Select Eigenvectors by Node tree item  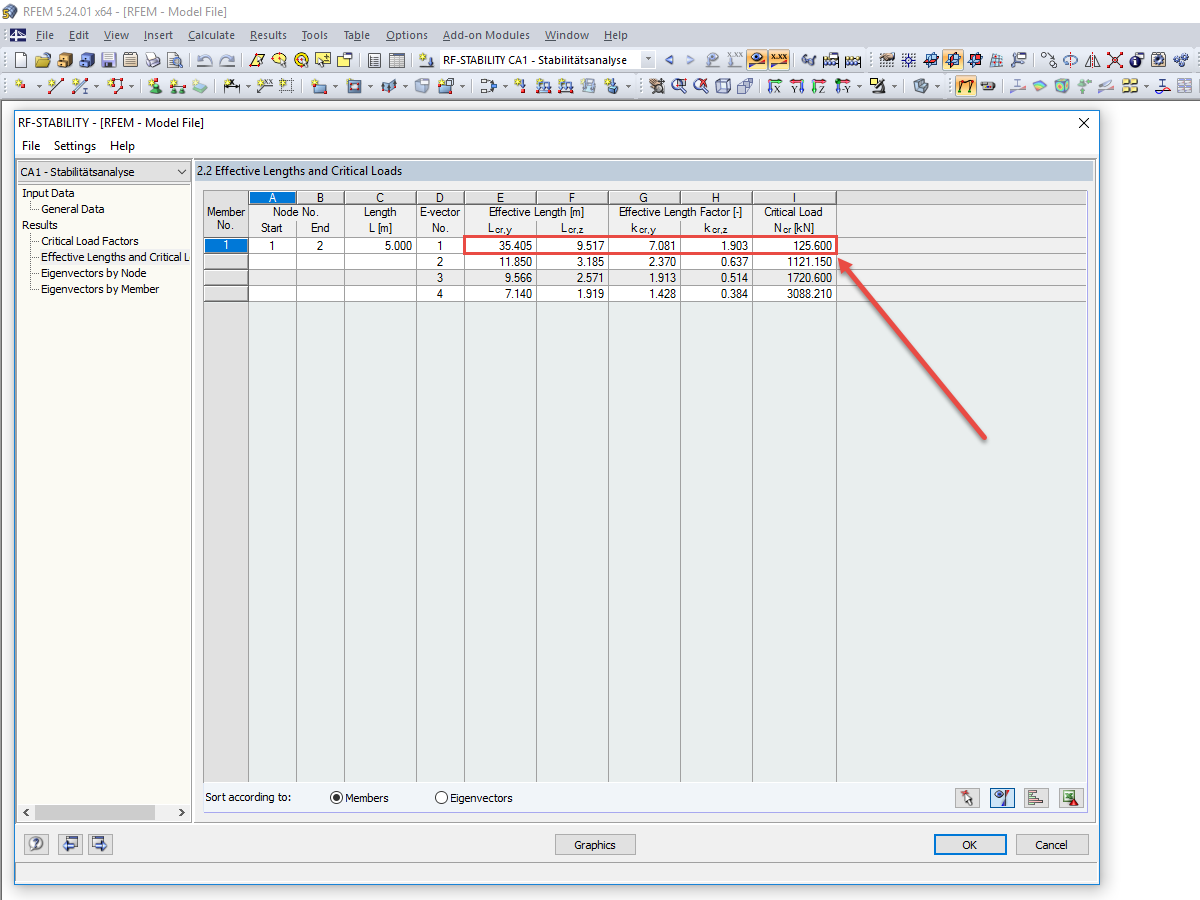93,273
